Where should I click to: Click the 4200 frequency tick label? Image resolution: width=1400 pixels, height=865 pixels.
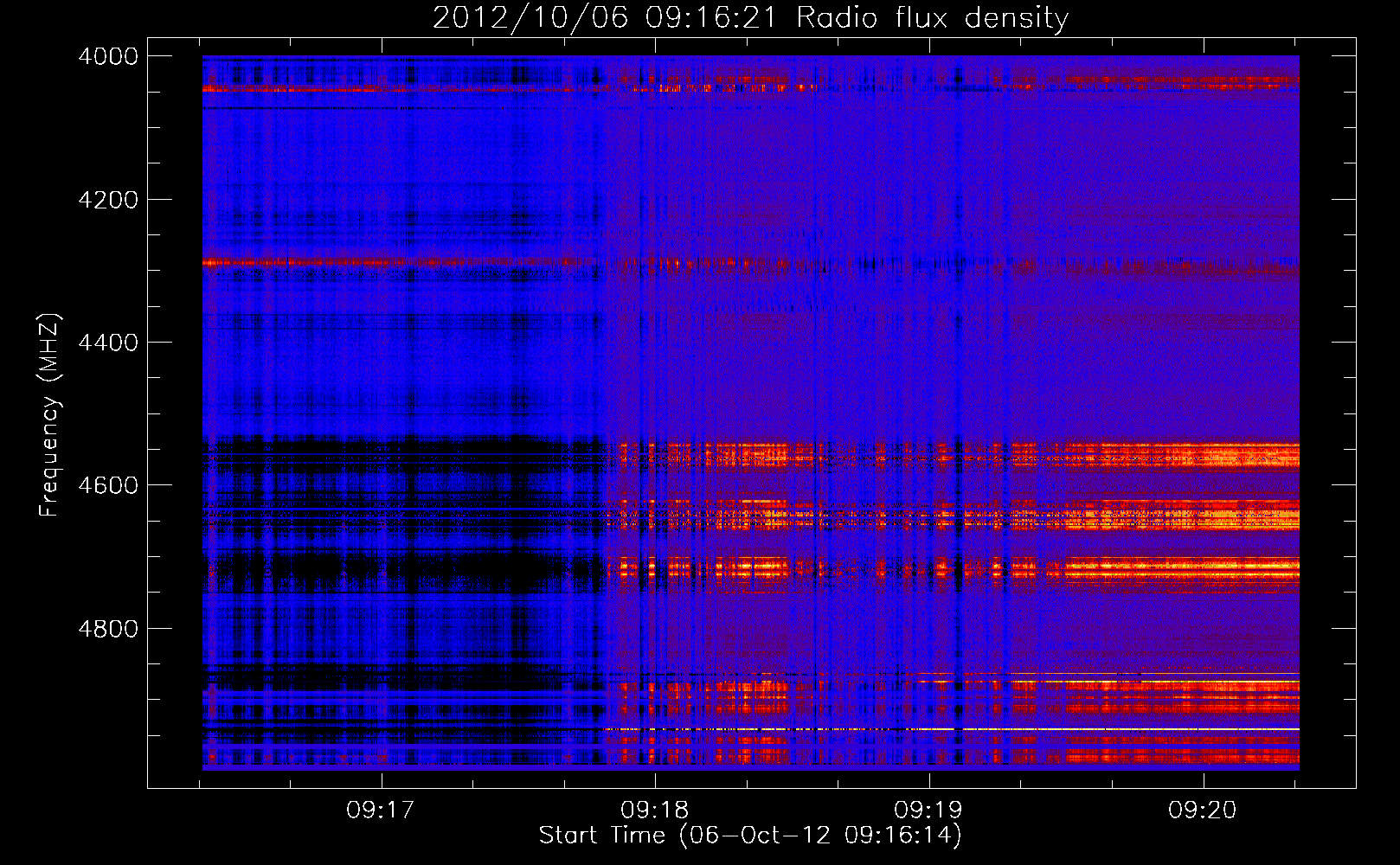click(x=108, y=200)
